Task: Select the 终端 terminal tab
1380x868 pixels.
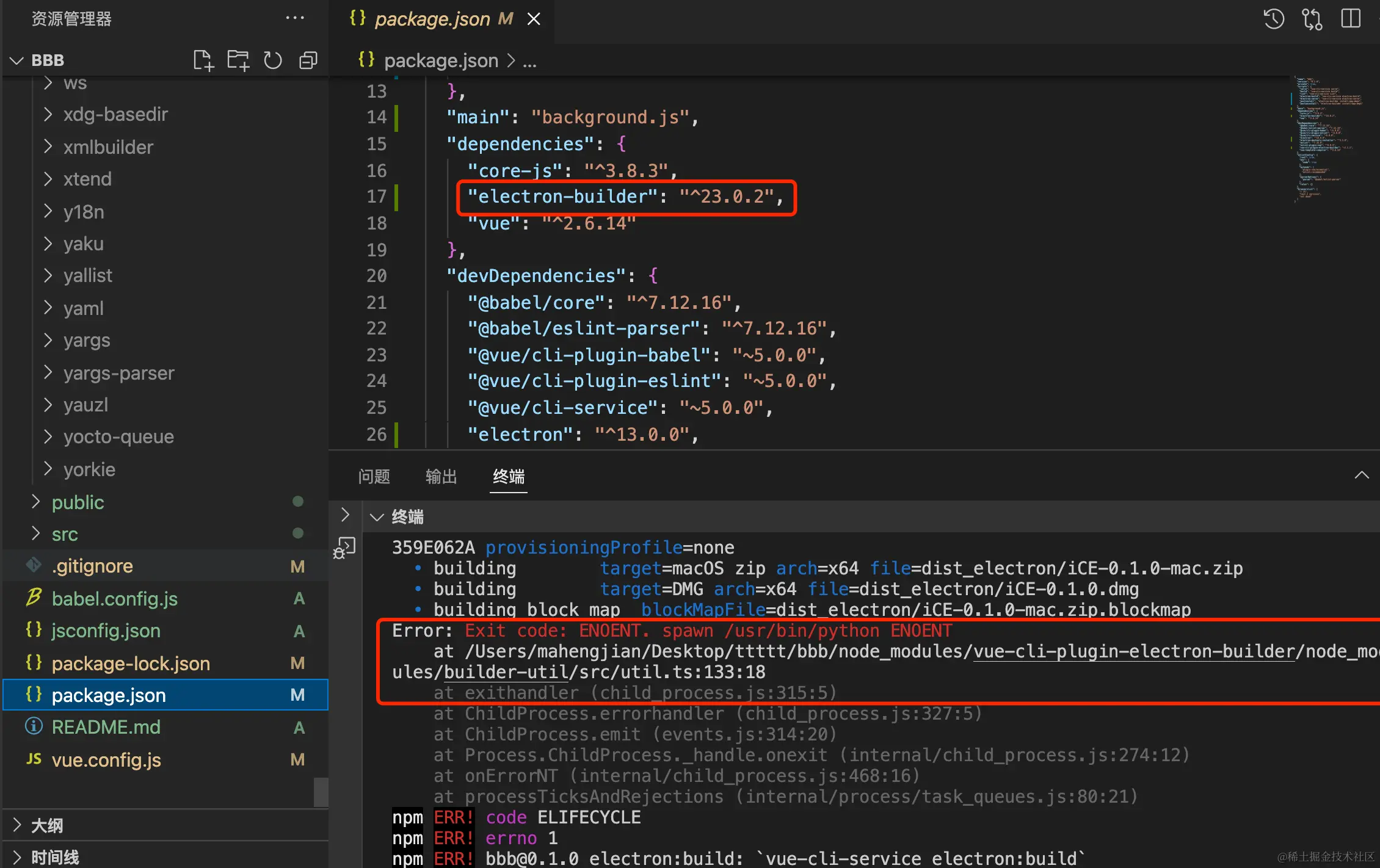Action: coord(509,476)
